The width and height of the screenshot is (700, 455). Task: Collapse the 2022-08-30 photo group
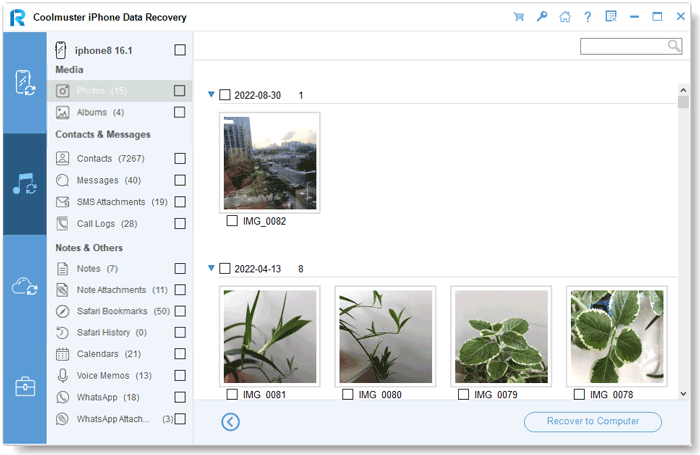[211, 94]
